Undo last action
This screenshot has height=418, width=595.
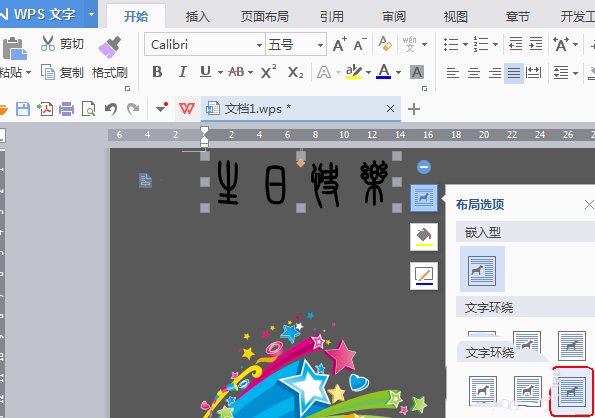click(111, 109)
